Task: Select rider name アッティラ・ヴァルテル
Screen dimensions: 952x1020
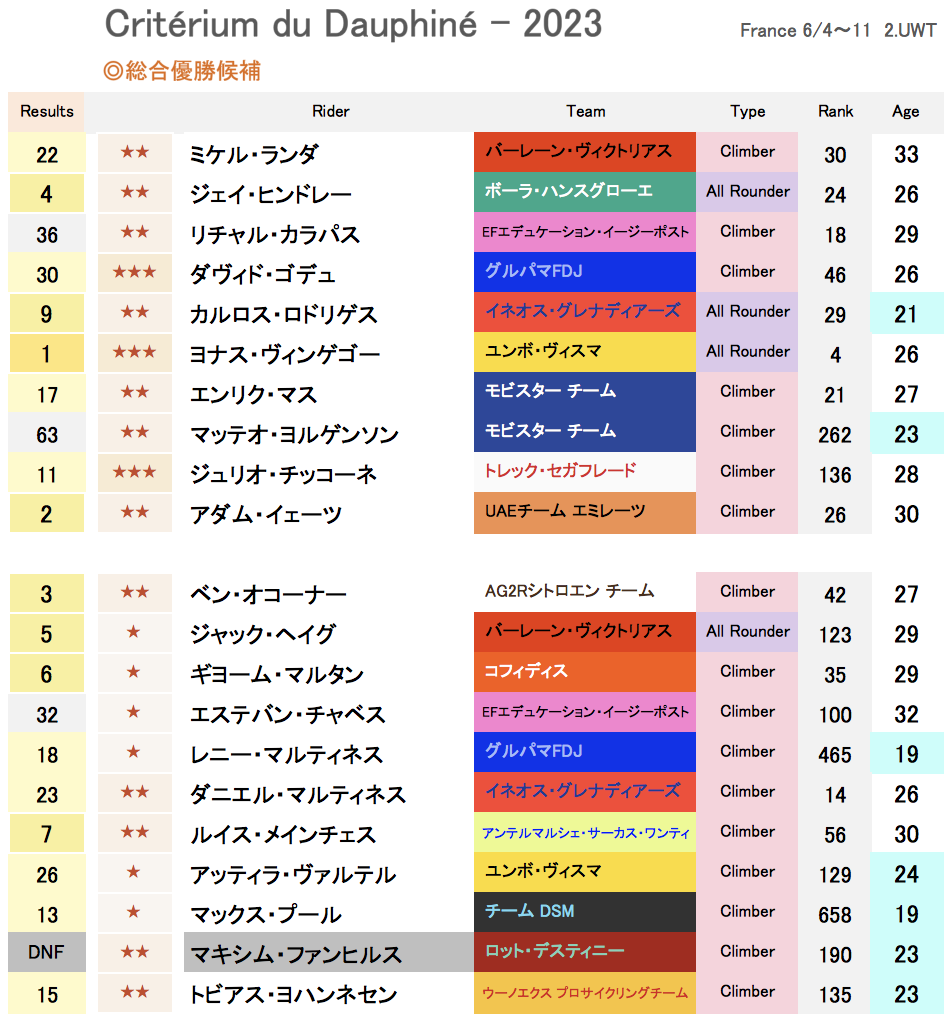Action: [293, 874]
